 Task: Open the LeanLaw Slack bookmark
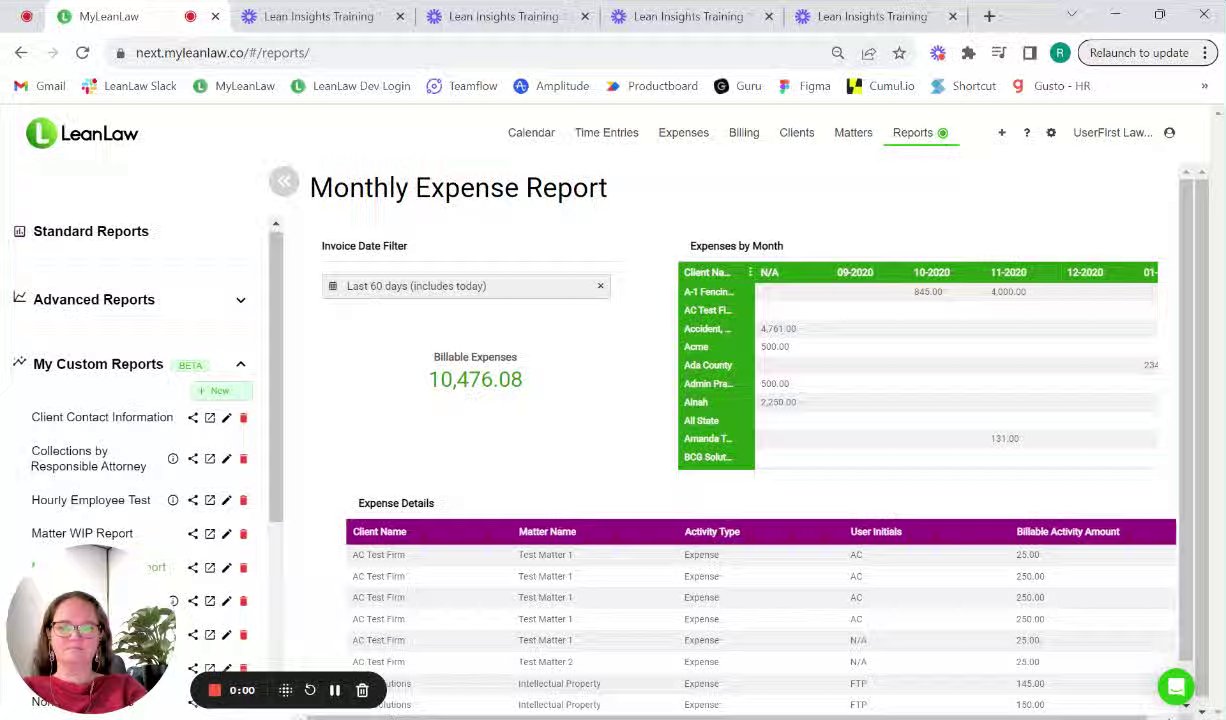[x=128, y=86]
